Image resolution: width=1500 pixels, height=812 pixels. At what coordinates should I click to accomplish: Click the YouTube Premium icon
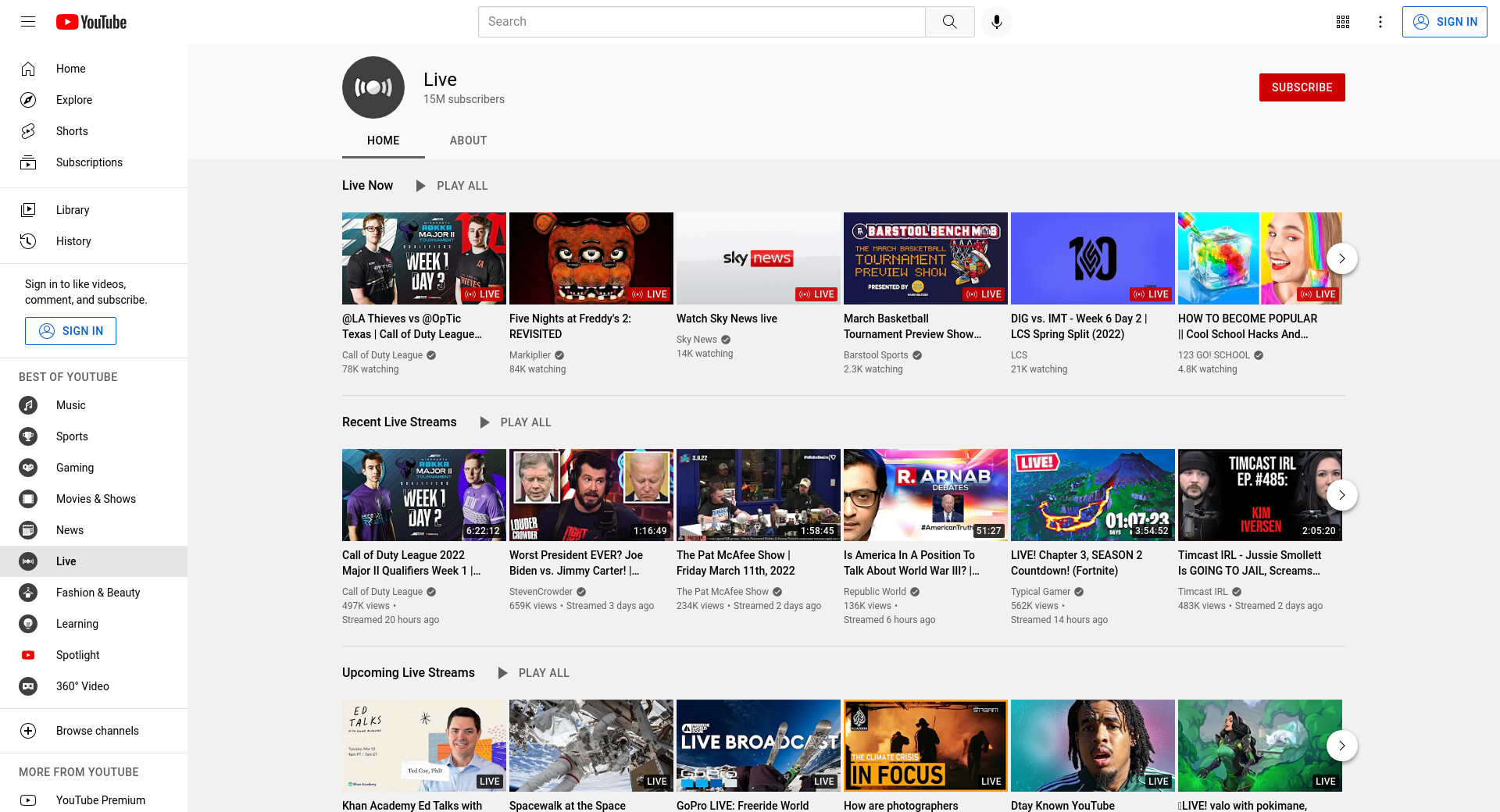(28, 800)
